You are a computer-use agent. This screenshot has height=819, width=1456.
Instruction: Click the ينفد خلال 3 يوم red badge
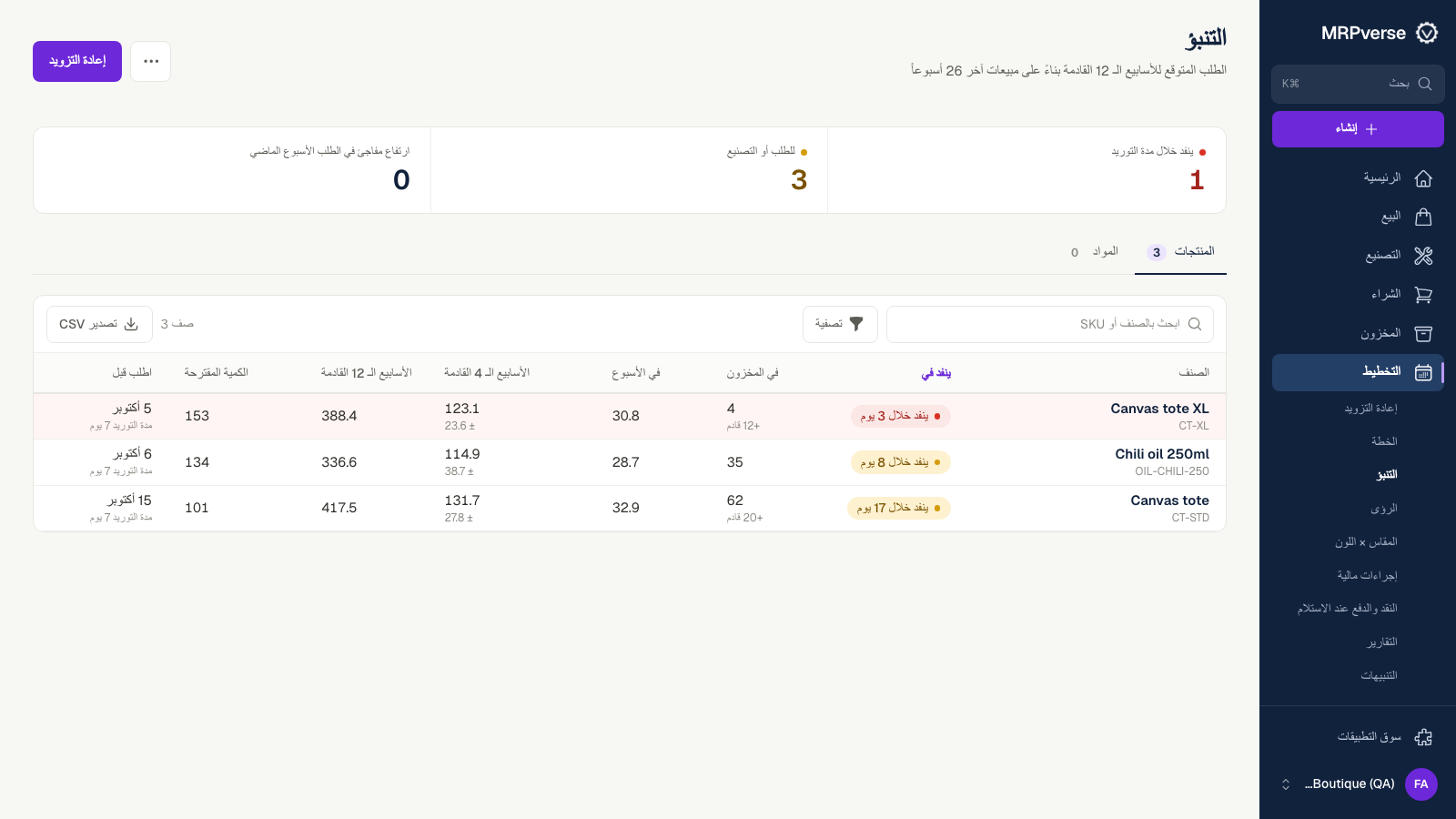[901, 416]
